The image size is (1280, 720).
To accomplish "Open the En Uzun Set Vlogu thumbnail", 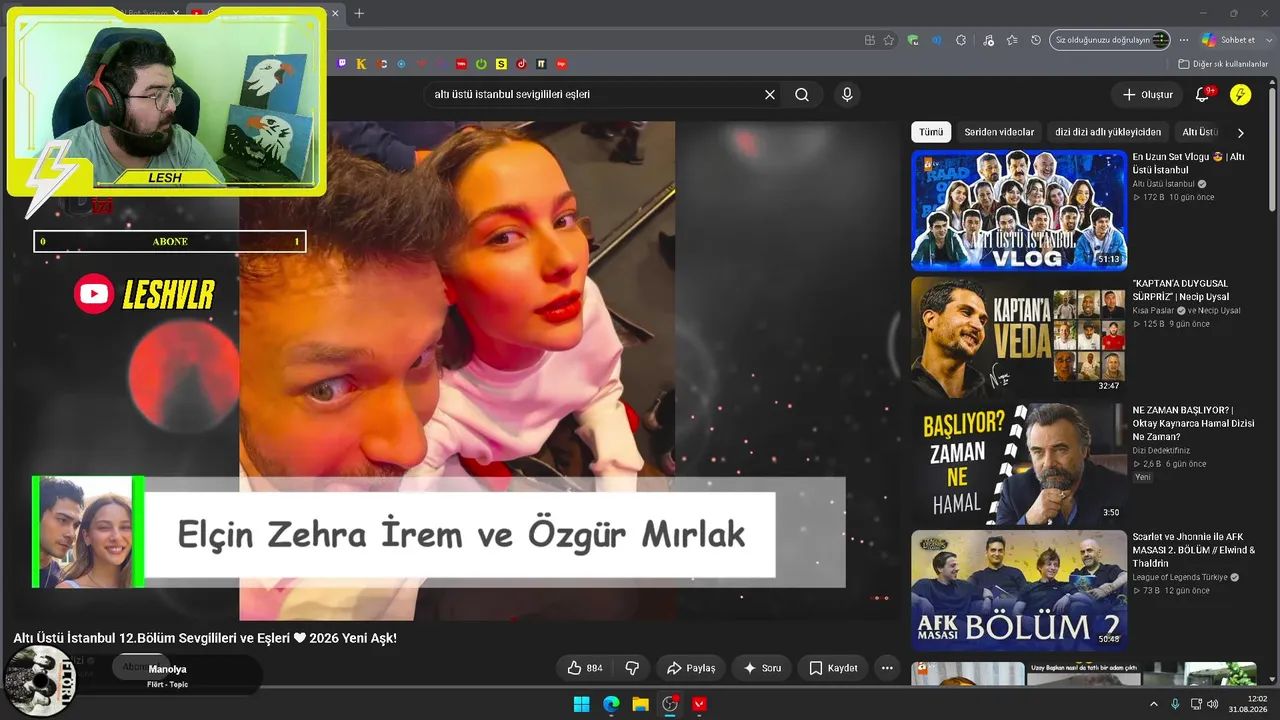I will point(1019,210).
